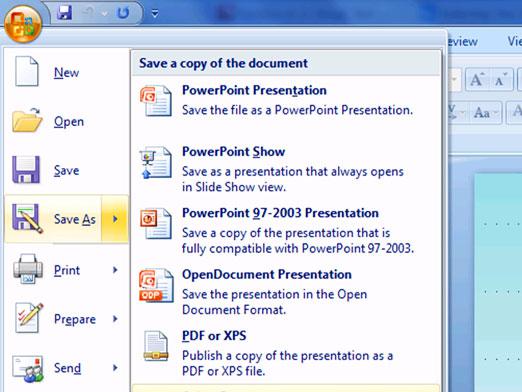Screen dimensions: 522x392
Task: Choose Print from the Office menu
Action: pos(67,270)
